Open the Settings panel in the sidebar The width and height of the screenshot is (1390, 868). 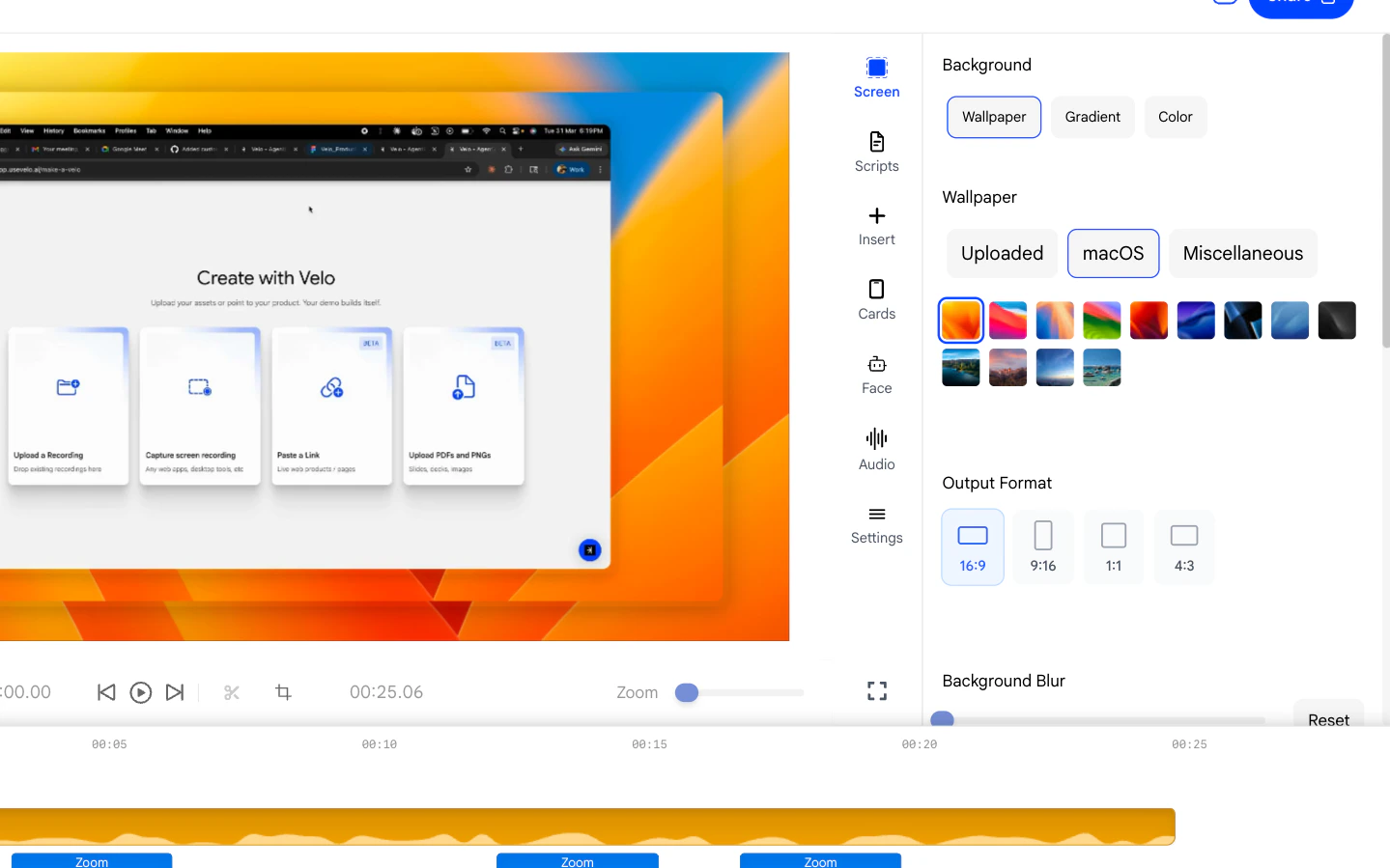point(876,524)
